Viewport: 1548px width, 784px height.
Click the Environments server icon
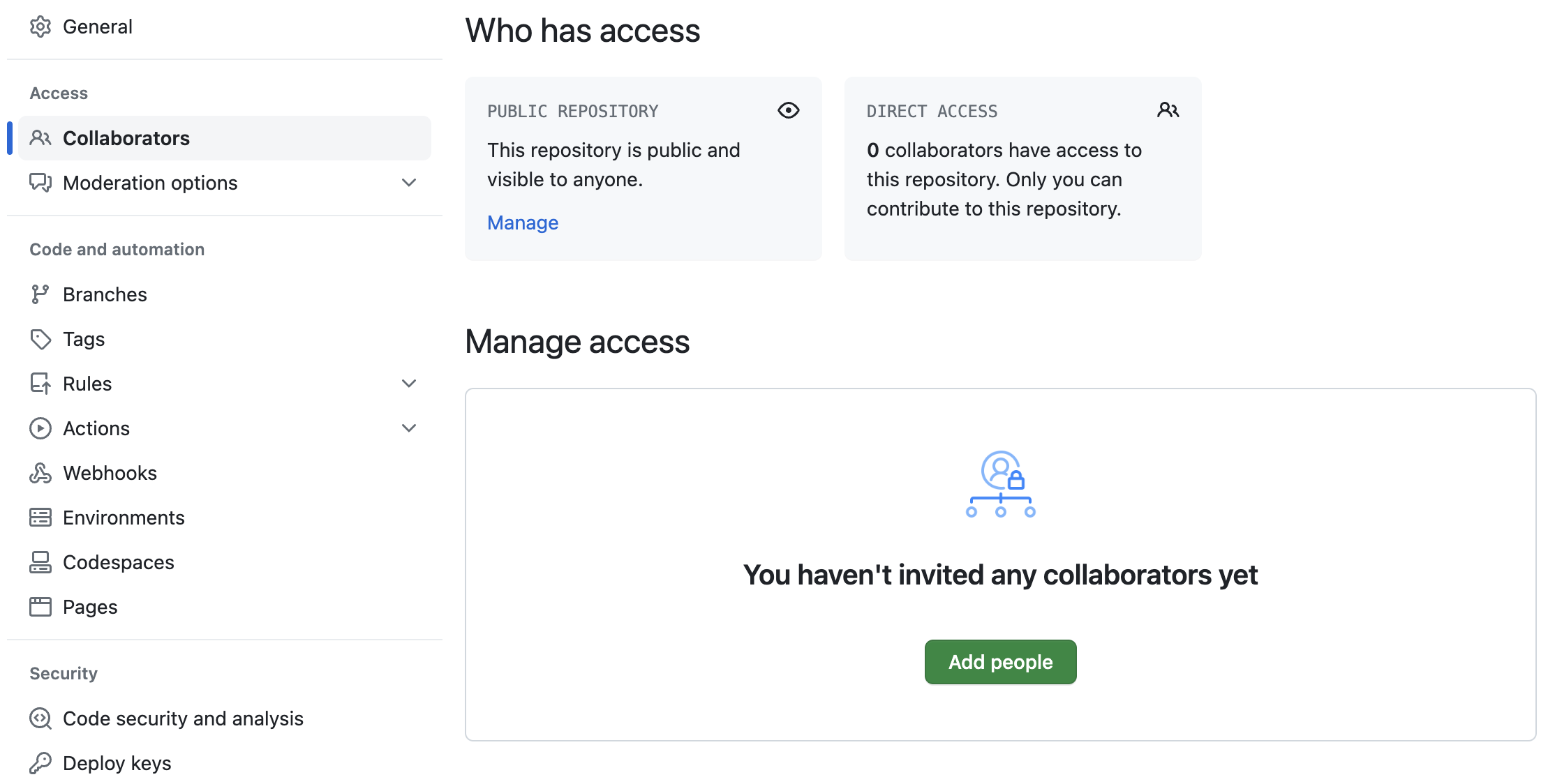click(x=40, y=518)
